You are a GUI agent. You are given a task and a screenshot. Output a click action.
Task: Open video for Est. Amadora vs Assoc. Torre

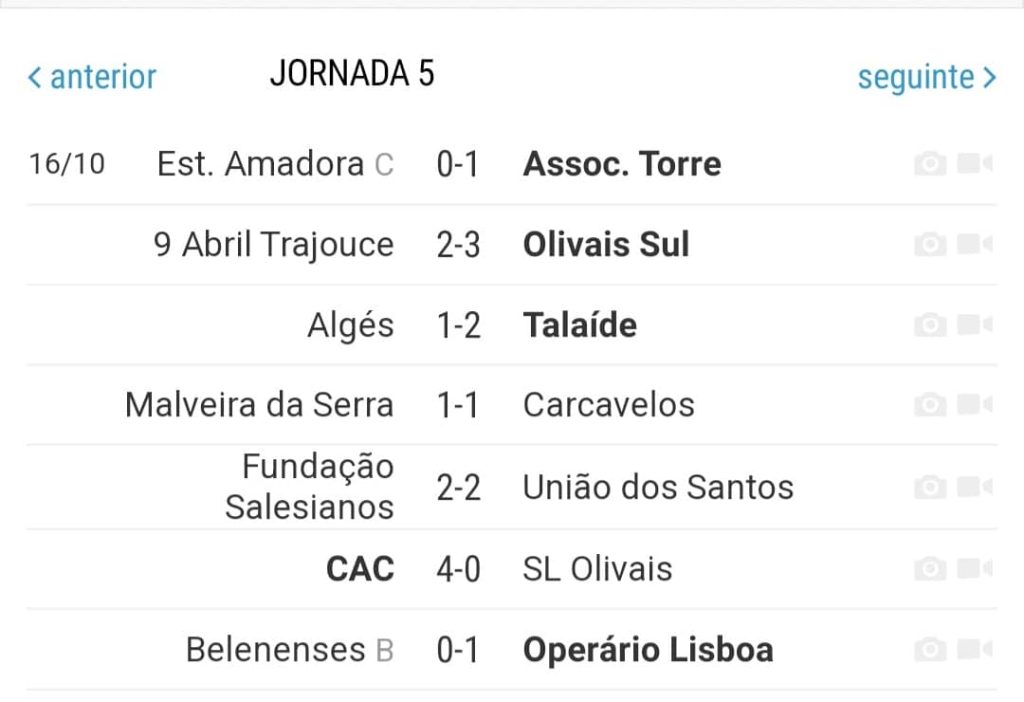(x=975, y=163)
